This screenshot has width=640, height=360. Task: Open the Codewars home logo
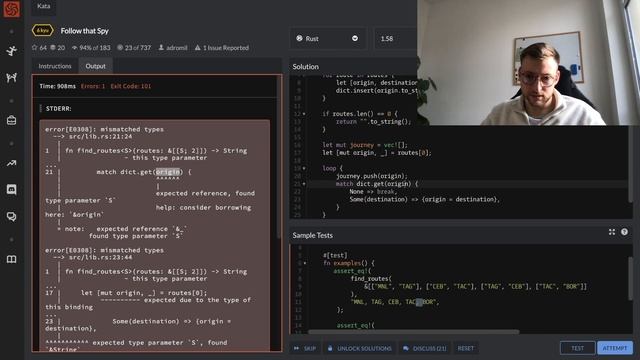click(11, 9)
